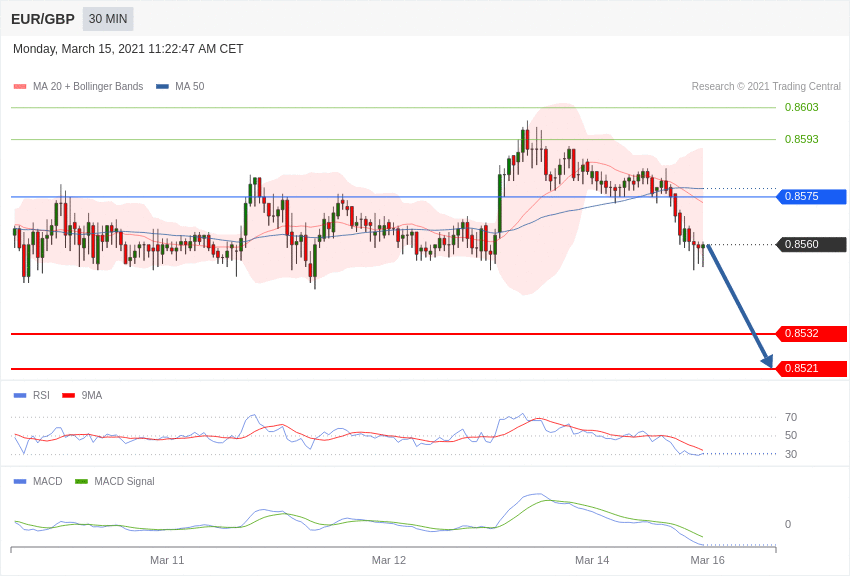Click the RSI legend label
Viewport: 850px width, 576px height.
point(41,396)
